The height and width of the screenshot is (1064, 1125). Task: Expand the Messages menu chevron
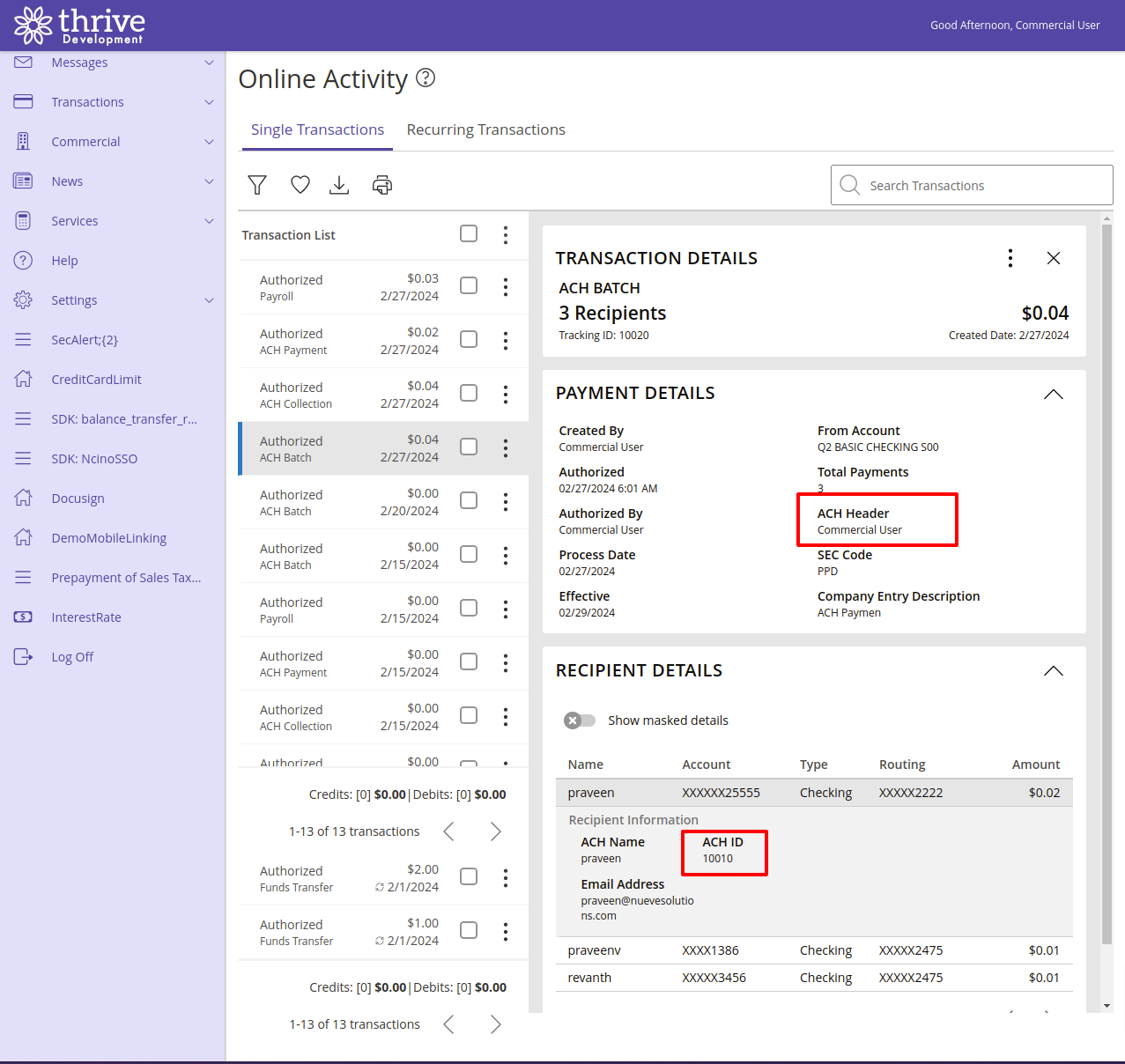point(210,62)
